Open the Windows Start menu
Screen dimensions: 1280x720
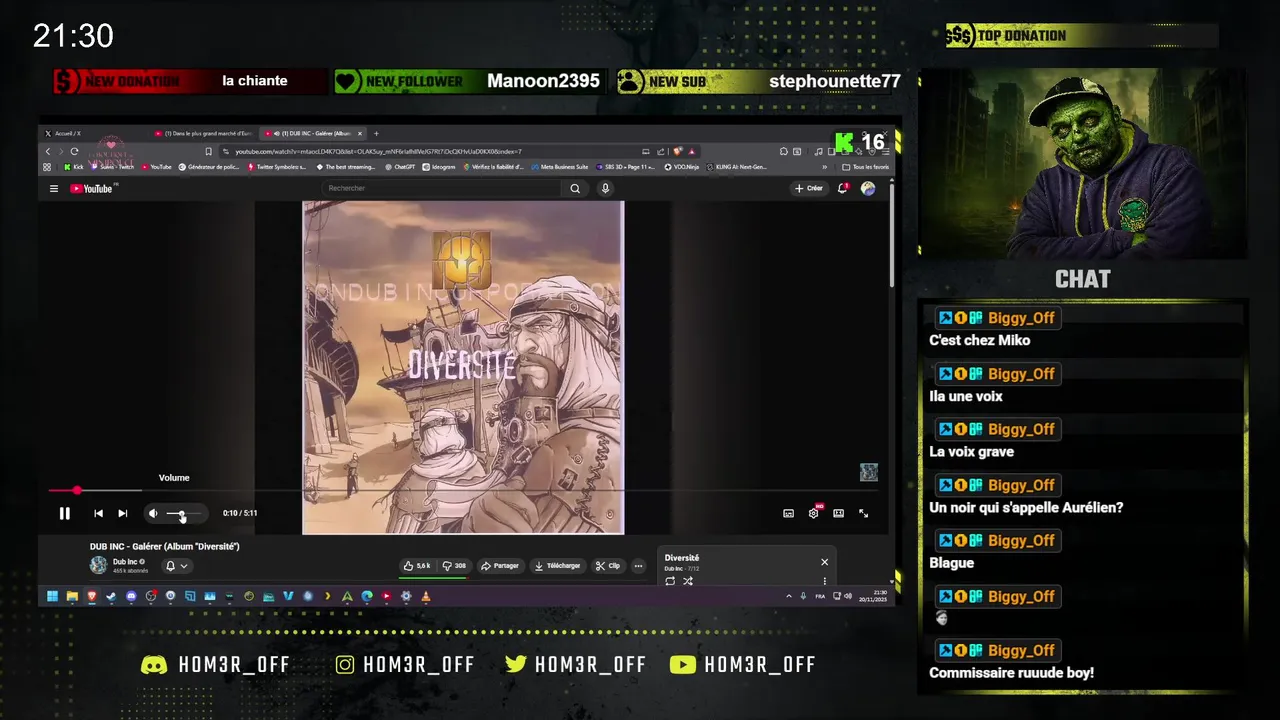(52, 596)
